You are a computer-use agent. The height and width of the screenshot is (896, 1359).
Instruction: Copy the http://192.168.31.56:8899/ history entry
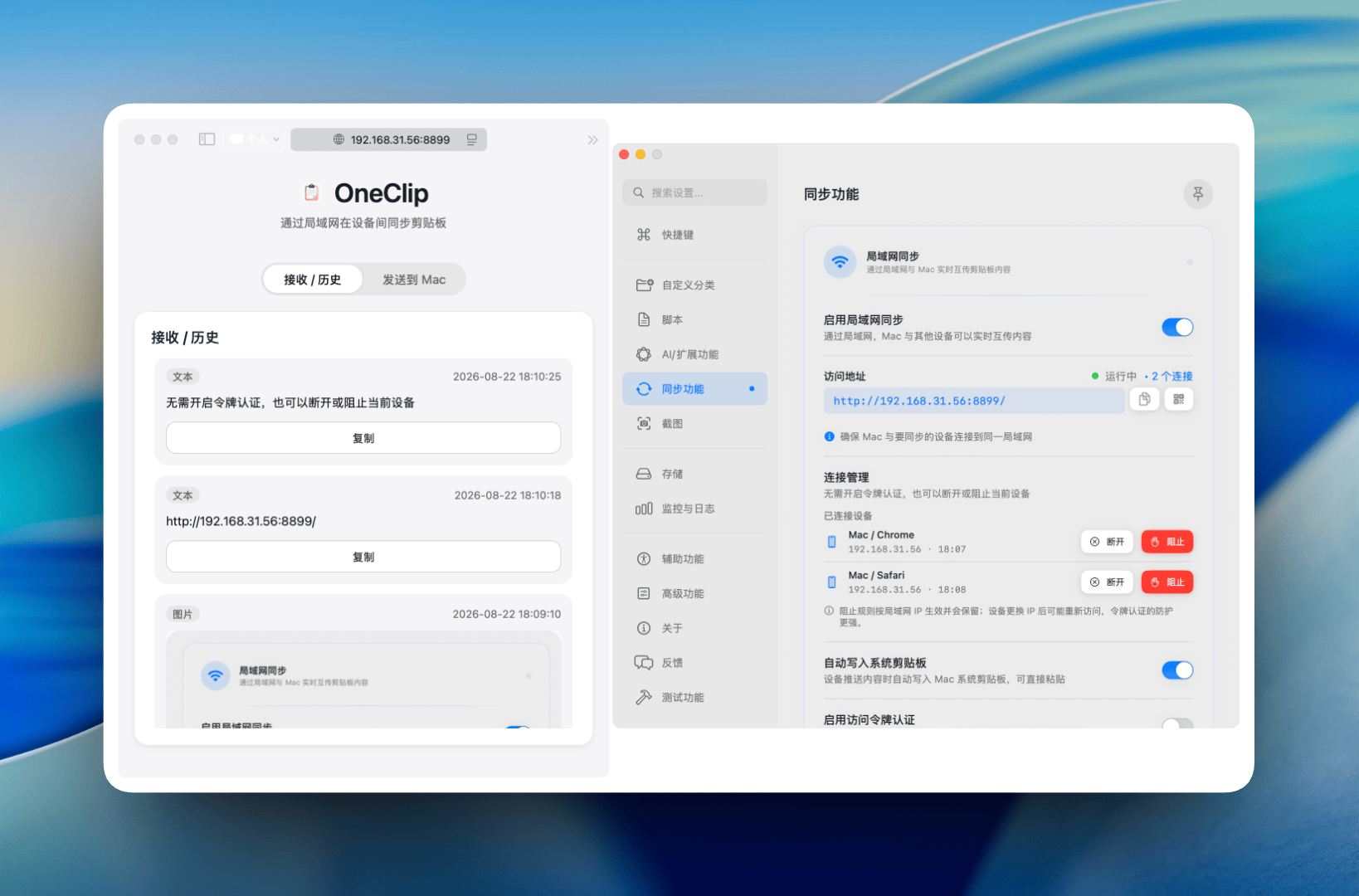[x=363, y=557]
